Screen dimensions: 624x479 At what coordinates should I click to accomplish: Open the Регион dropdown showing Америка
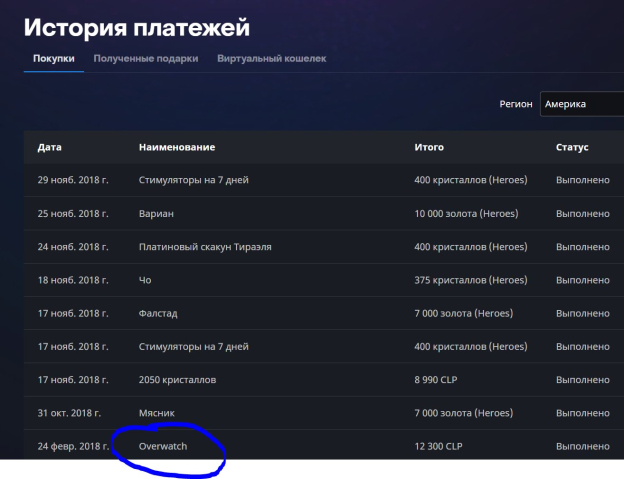coord(582,104)
